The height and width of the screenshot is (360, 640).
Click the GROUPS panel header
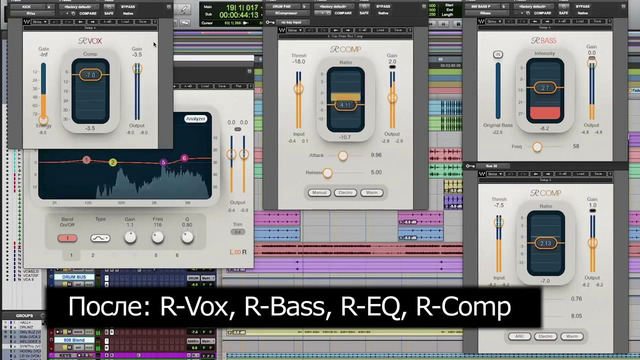[x=24, y=316]
